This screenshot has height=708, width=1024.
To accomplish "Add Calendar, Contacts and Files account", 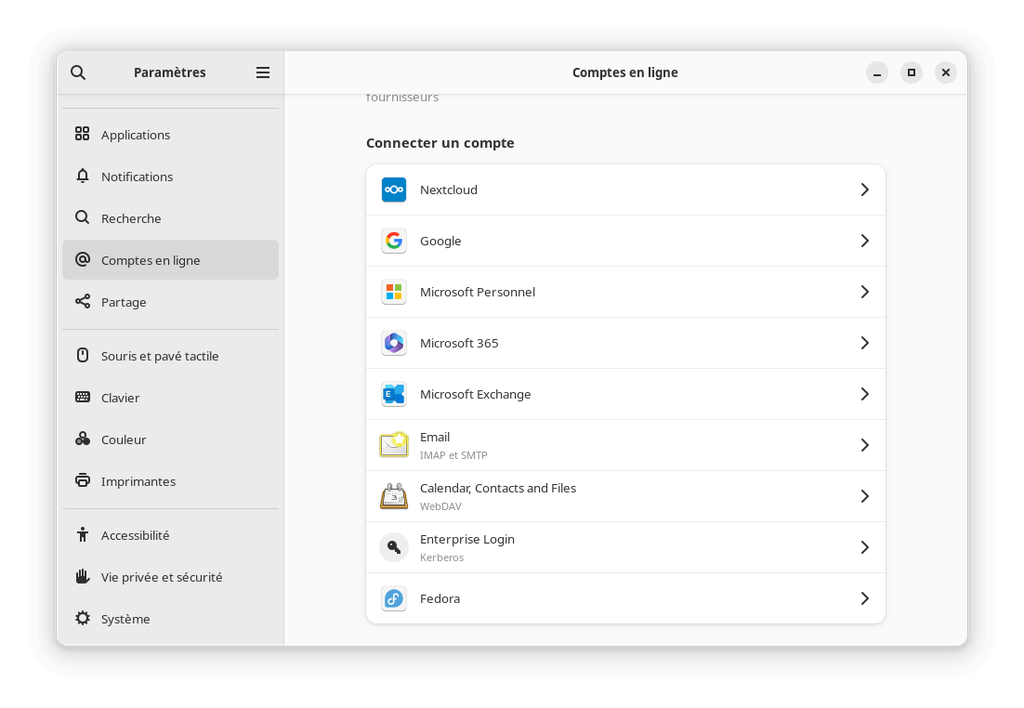I will coord(626,496).
